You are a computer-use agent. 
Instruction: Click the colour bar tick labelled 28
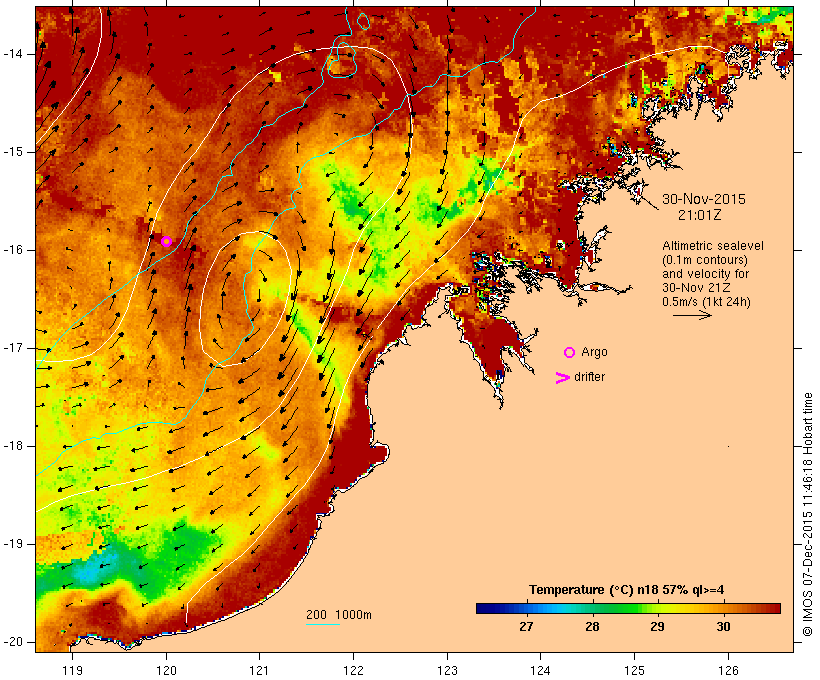(x=592, y=627)
